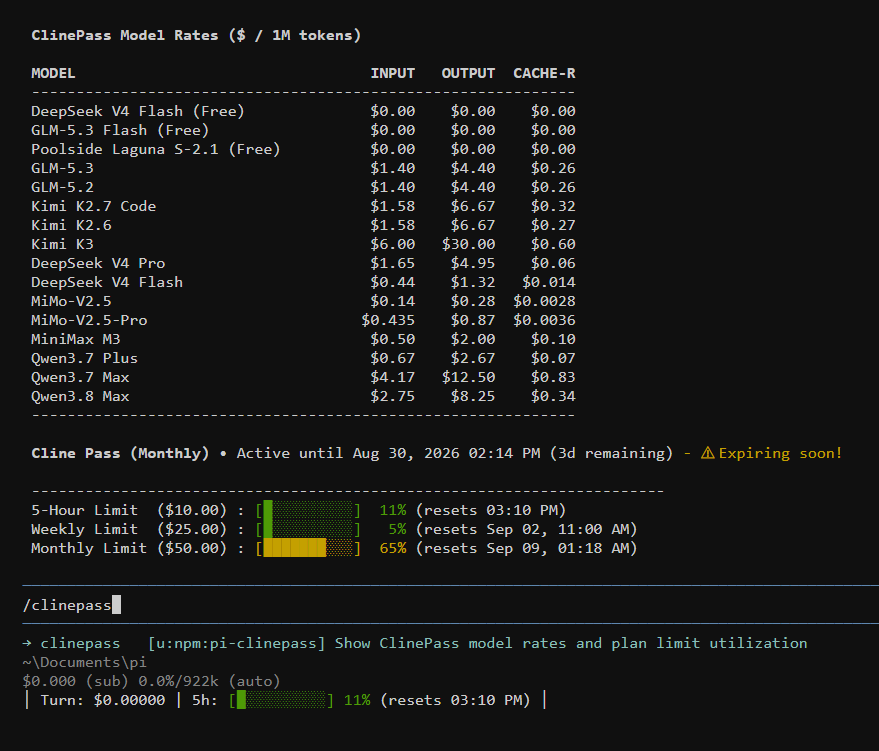
Task: Click the $30.00 output price for Kimi K3
Action: [x=468, y=244]
